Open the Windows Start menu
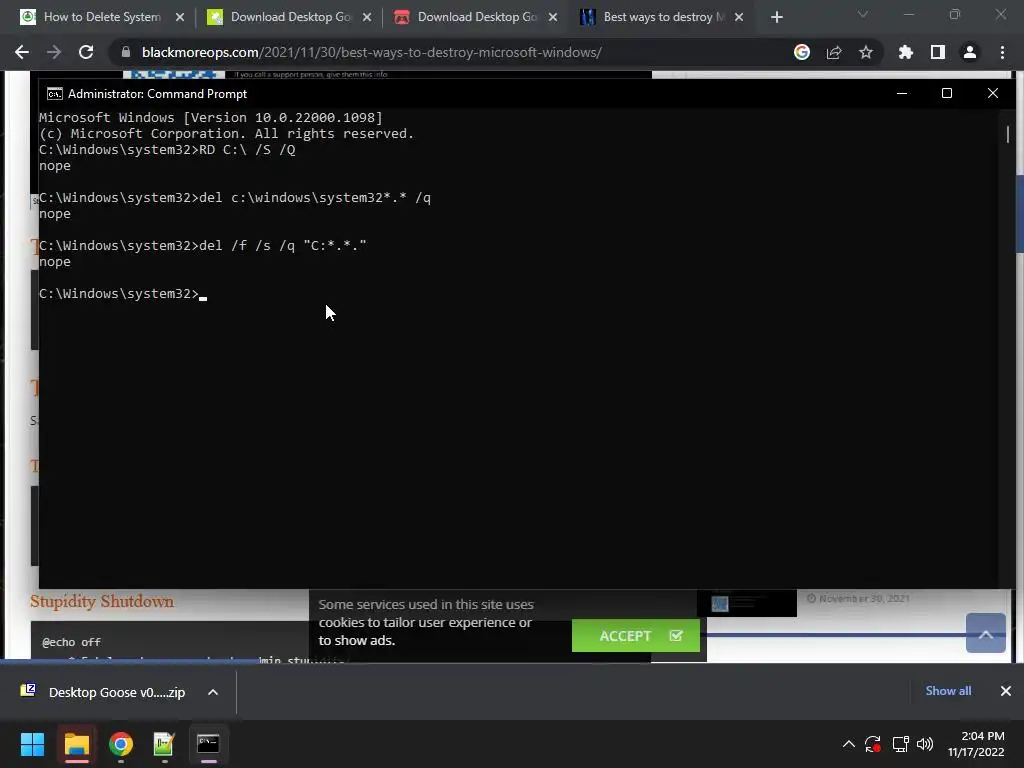Viewport: 1024px width, 768px height. coord(33,744)
